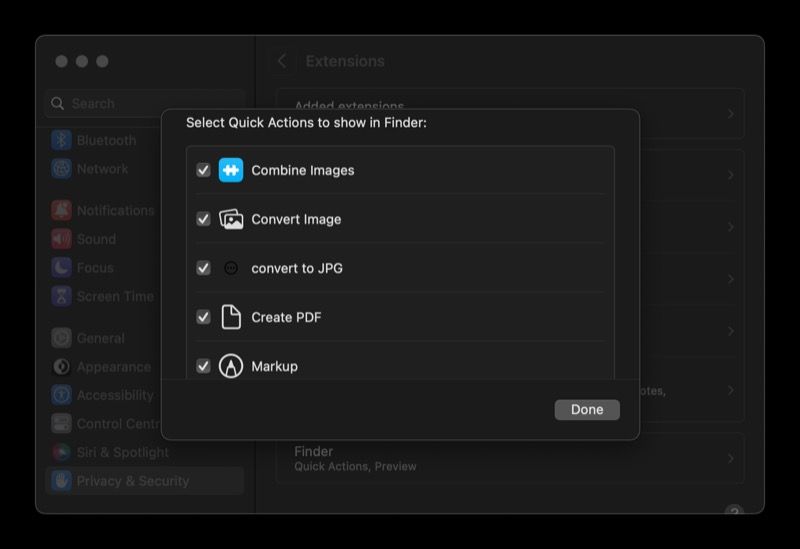800x549 pixels.
Task: Select the Markup label
Action: pos(274,366)
